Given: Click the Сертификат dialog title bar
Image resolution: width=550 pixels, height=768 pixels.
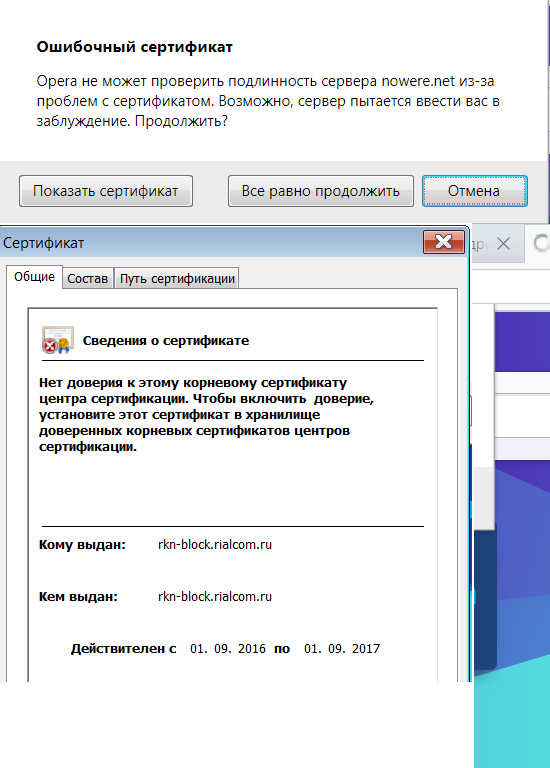Looking at the screenshot, I should [211, 242].
